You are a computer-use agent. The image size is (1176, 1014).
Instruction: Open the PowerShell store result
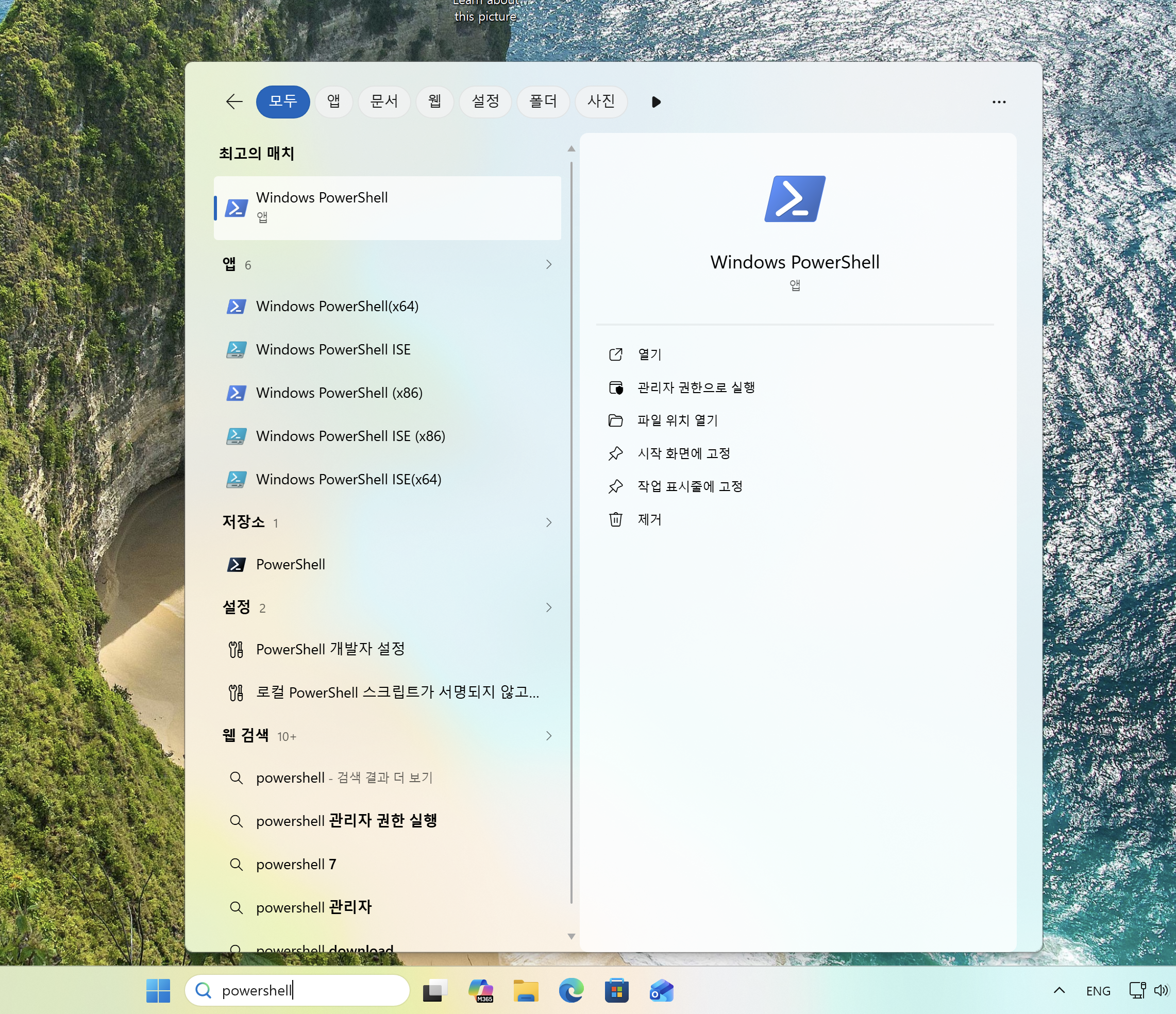click(388, 564)
